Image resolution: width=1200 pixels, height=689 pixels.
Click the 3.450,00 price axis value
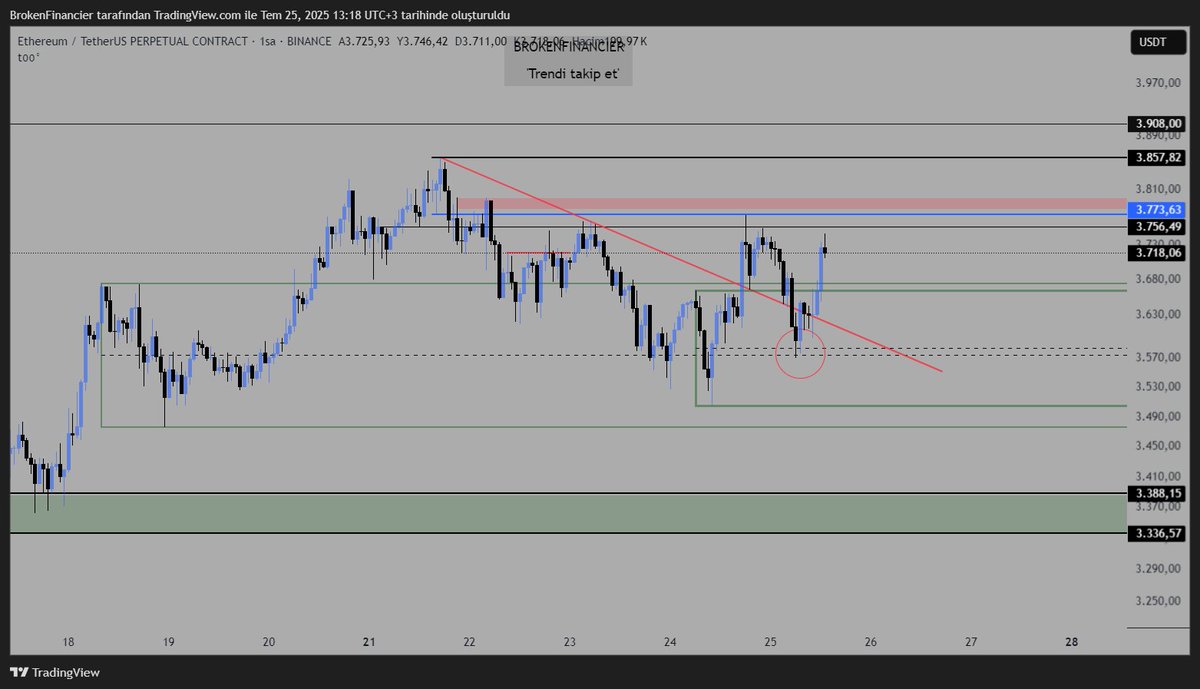1158,446
